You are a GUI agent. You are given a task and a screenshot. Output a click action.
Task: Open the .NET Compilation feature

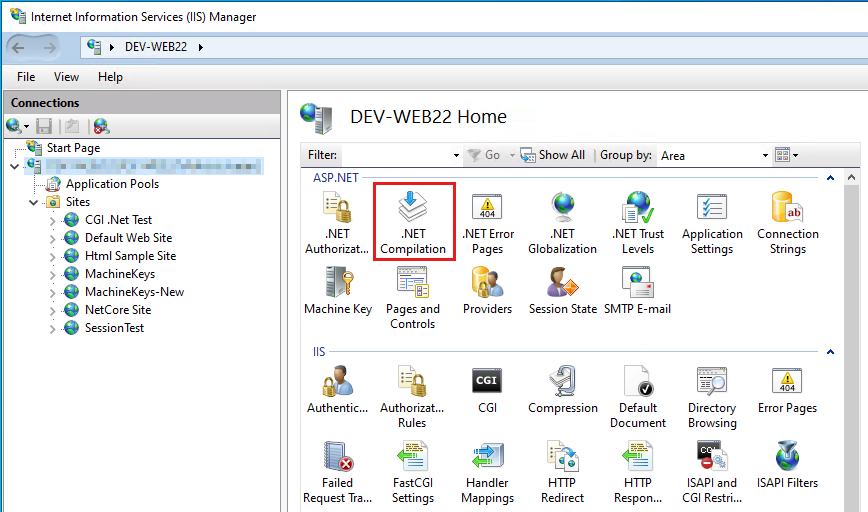(x=413, y=220)
